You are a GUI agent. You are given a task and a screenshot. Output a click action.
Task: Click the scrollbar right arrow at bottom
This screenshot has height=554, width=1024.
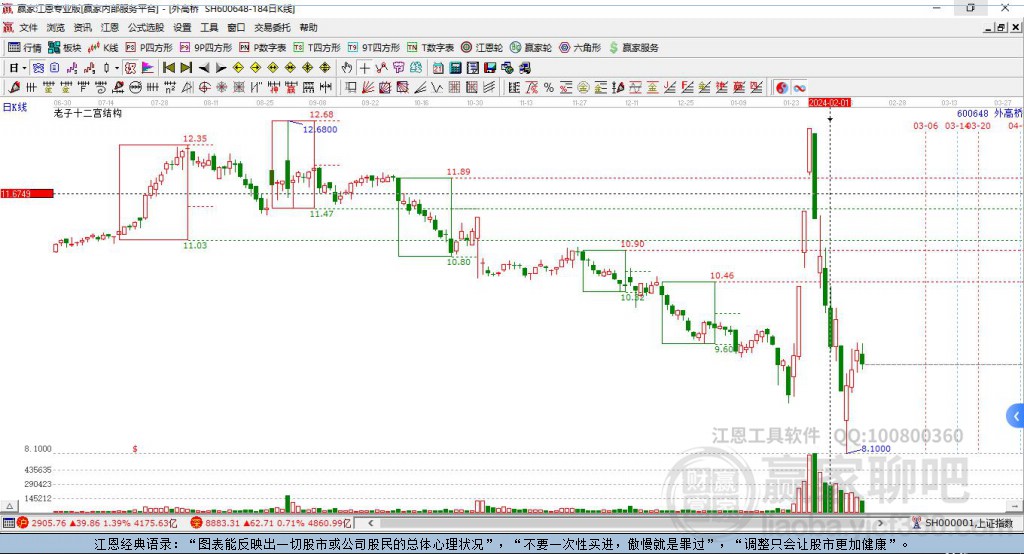tap(880, 523)
